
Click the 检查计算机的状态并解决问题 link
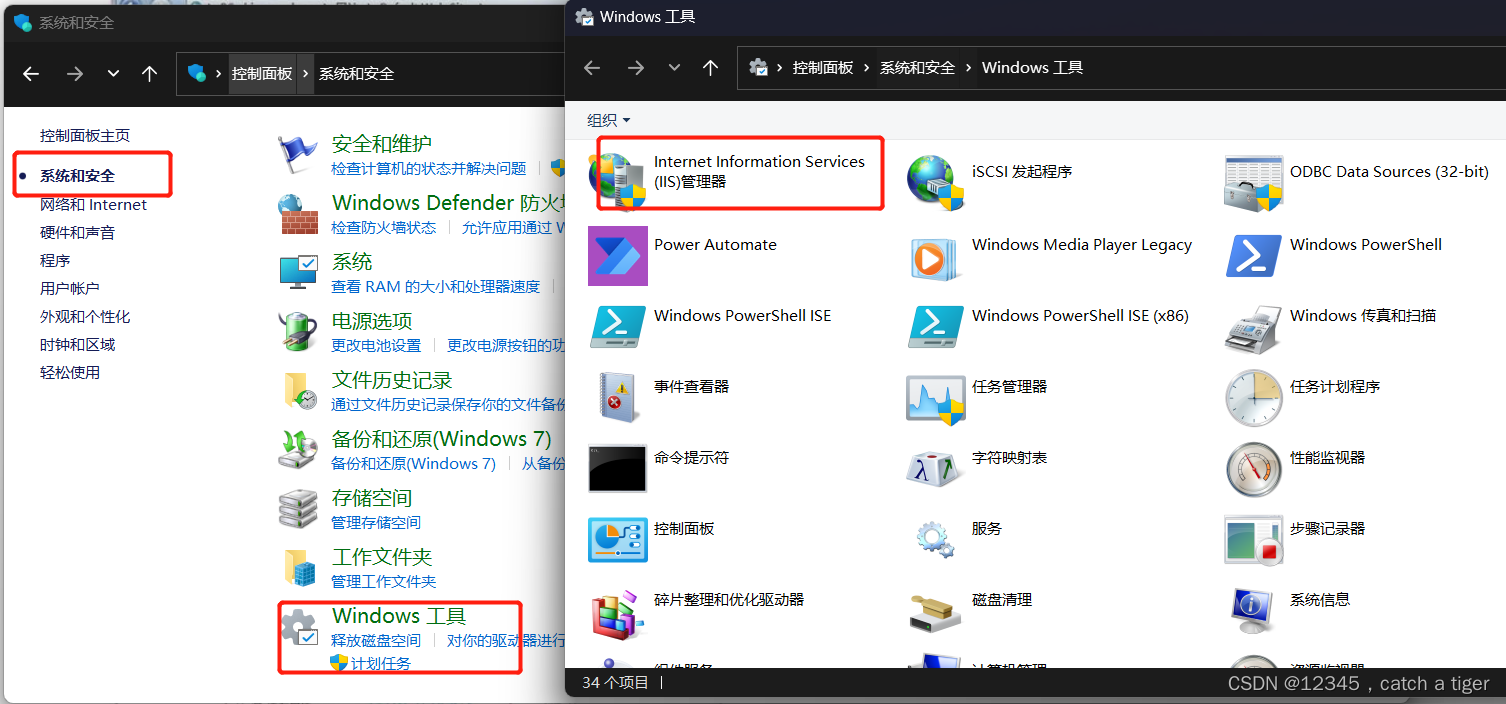[428, 168]
